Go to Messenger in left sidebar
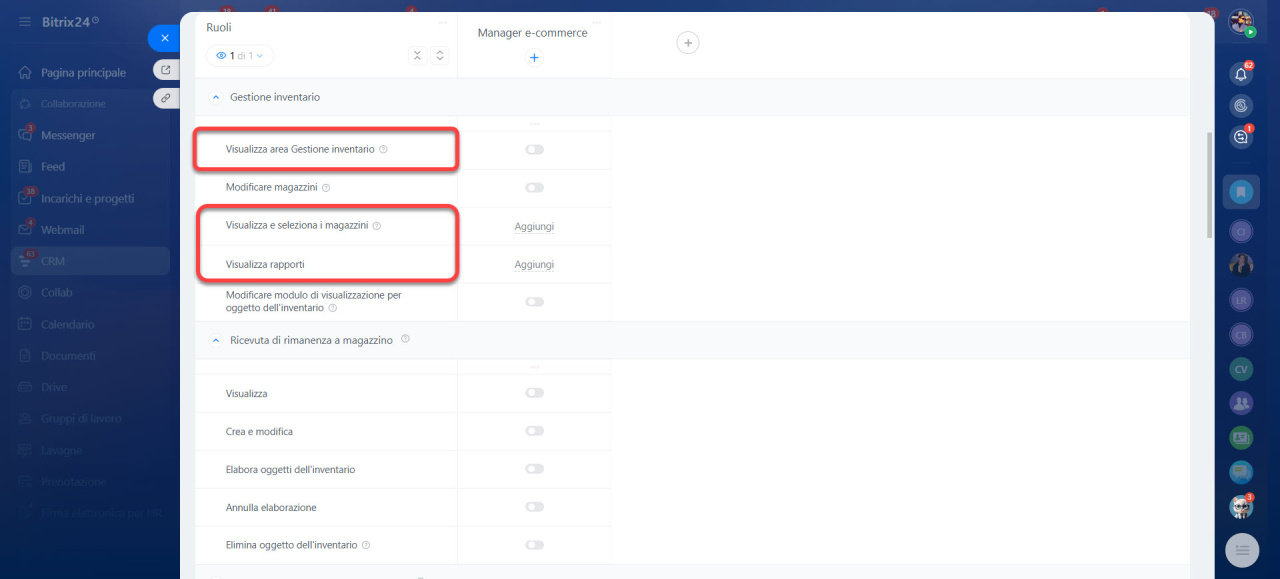This screenshot has width=1280, height=579. 68,135
